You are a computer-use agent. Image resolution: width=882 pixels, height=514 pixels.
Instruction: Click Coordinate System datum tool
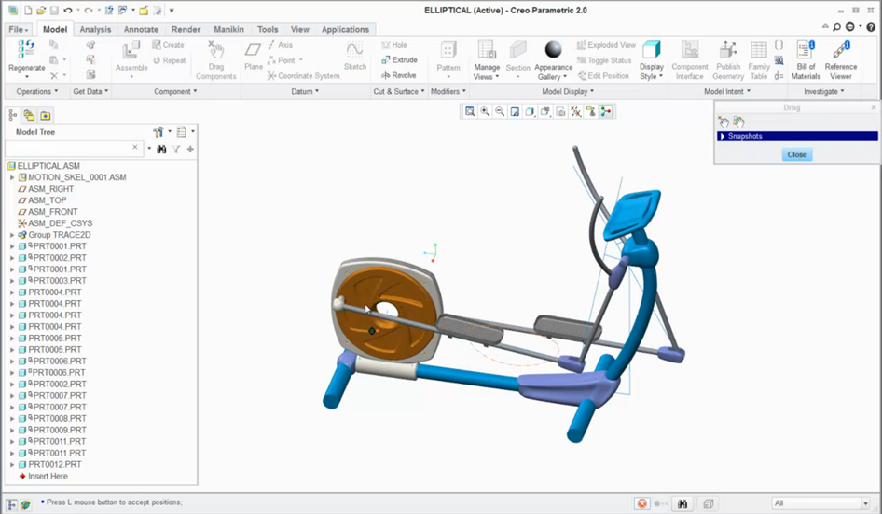(303, 75)
